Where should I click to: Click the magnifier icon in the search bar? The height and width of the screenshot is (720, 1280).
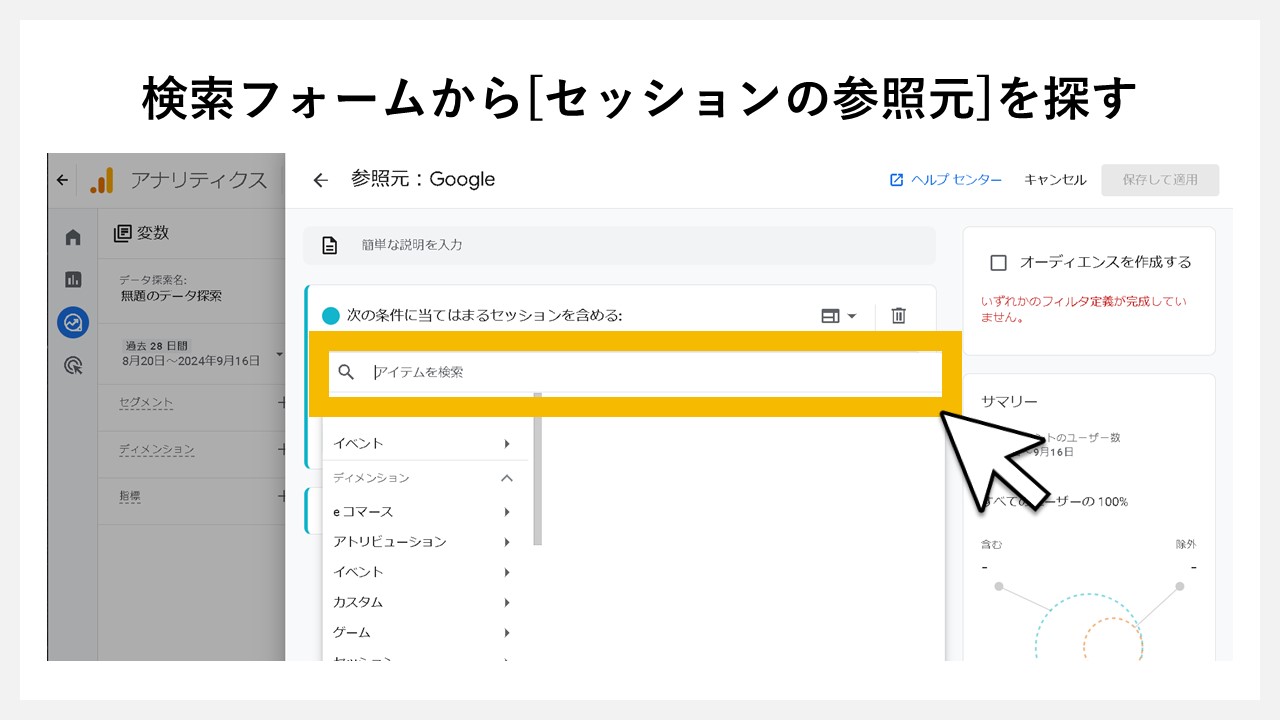click(346, 373)
